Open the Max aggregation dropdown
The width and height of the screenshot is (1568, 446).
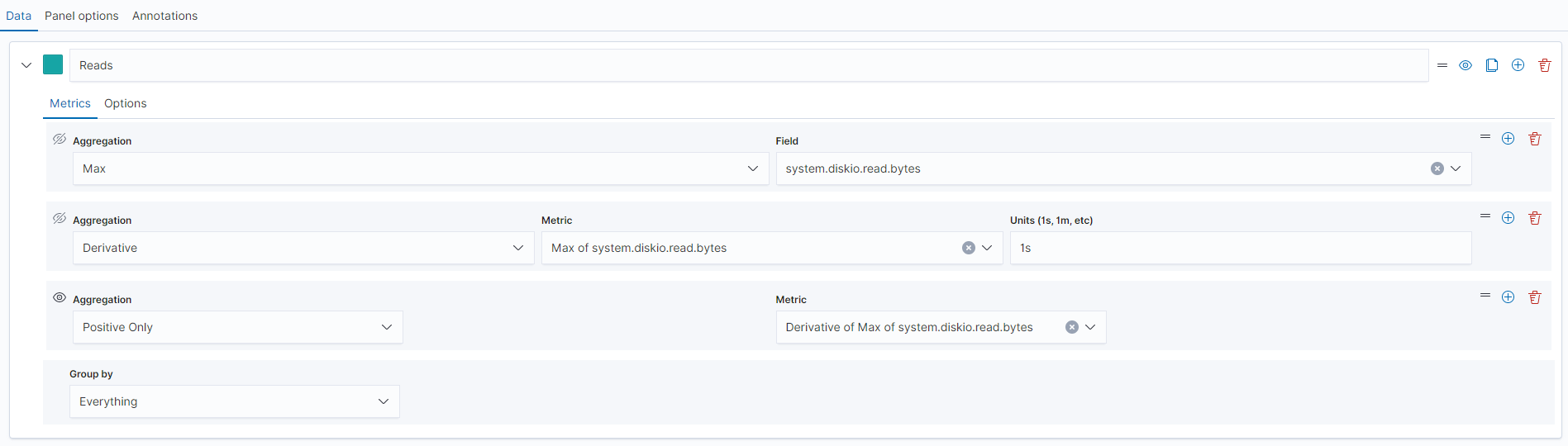[x=420, y=168]
